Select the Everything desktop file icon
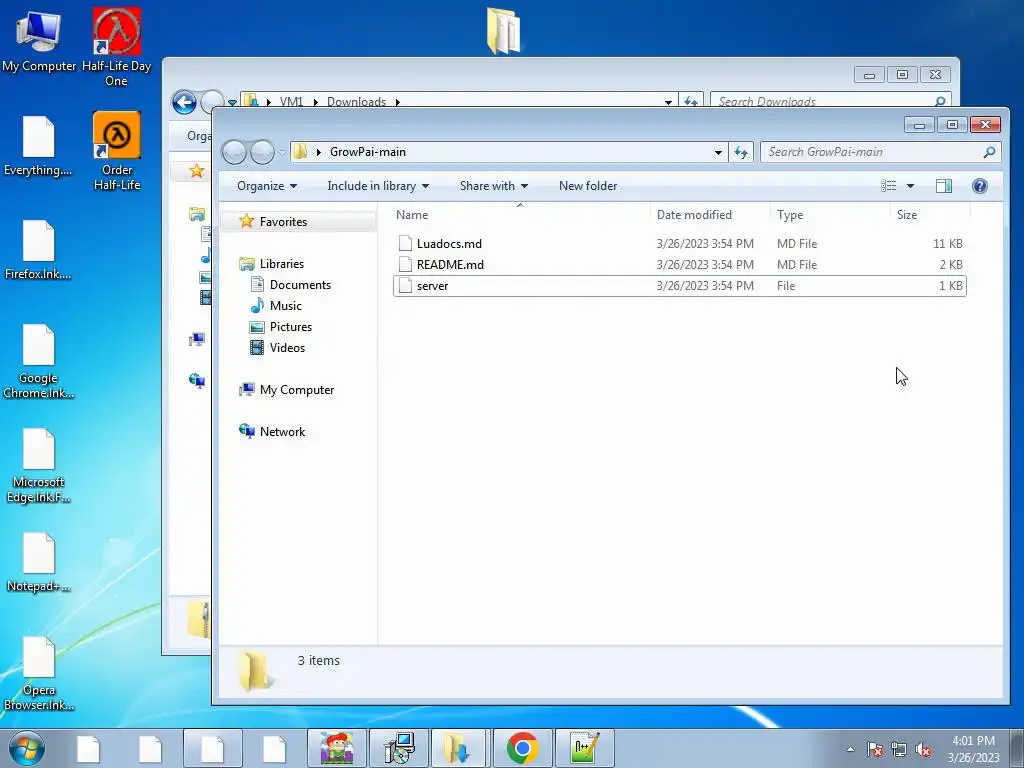 pyautogui.click(x=38, y=145)
